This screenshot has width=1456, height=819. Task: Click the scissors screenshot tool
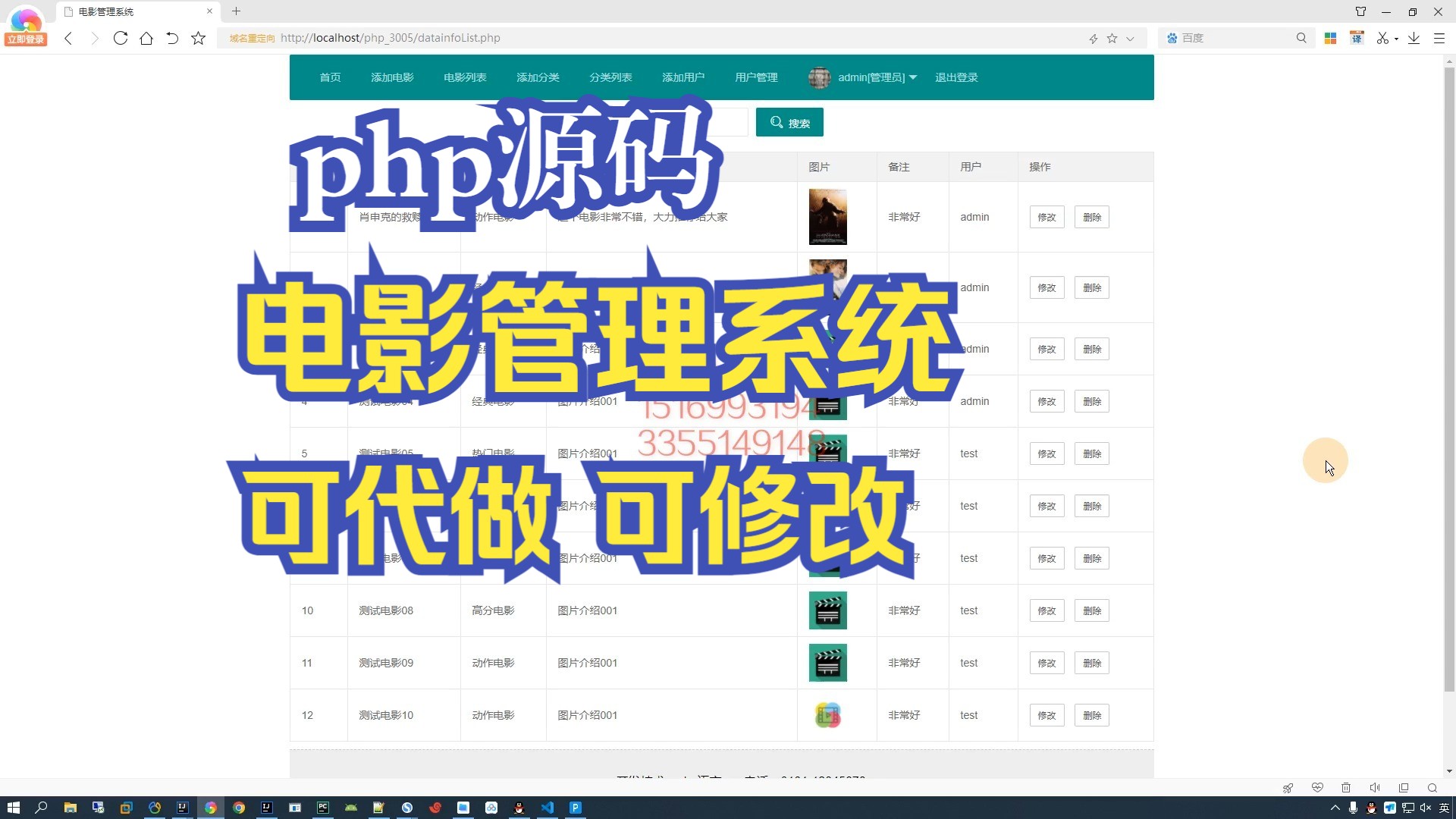pyautogui.click(x=1382, y=38)
